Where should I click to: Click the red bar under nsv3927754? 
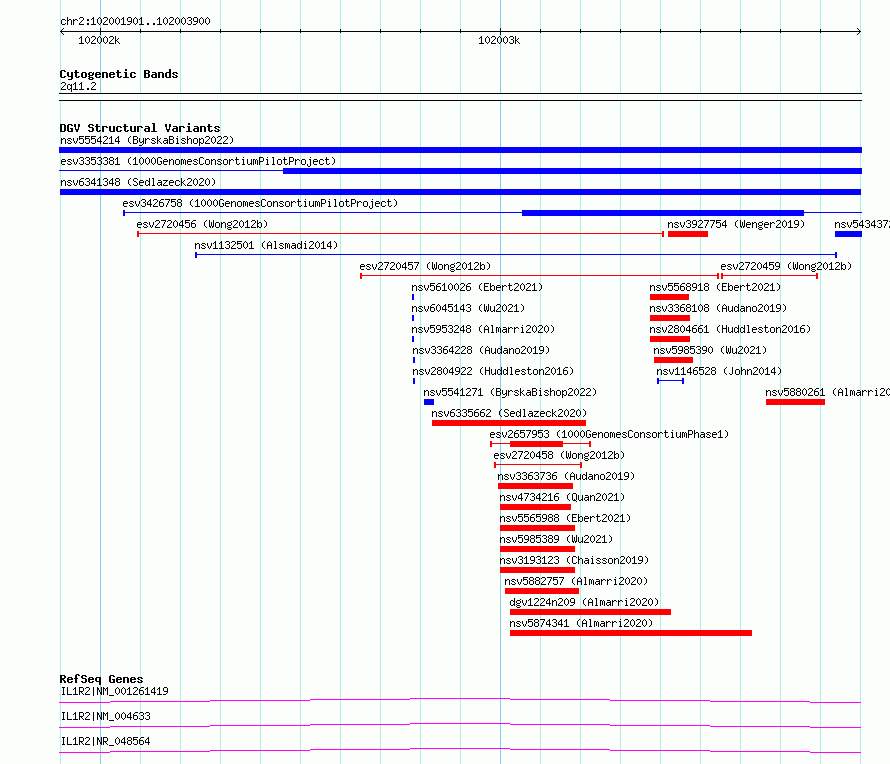click(688, 234)
